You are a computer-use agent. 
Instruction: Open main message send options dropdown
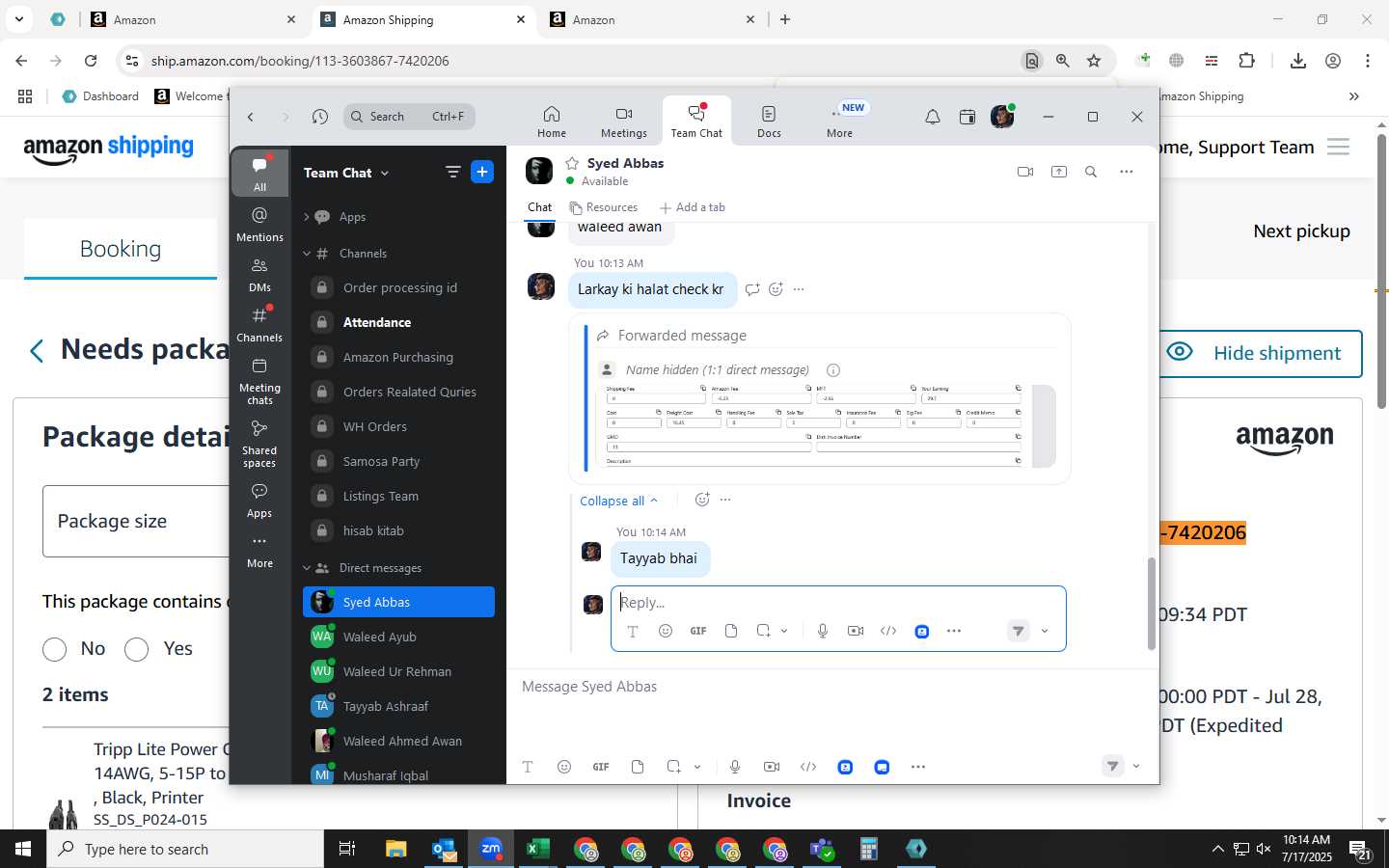pos(1136,767)
